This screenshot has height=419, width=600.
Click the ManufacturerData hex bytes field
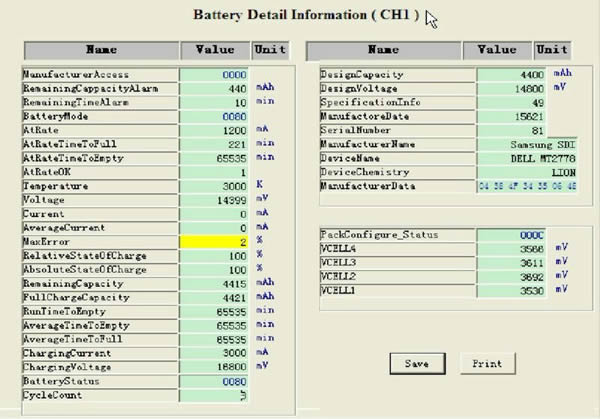[527, 186]
